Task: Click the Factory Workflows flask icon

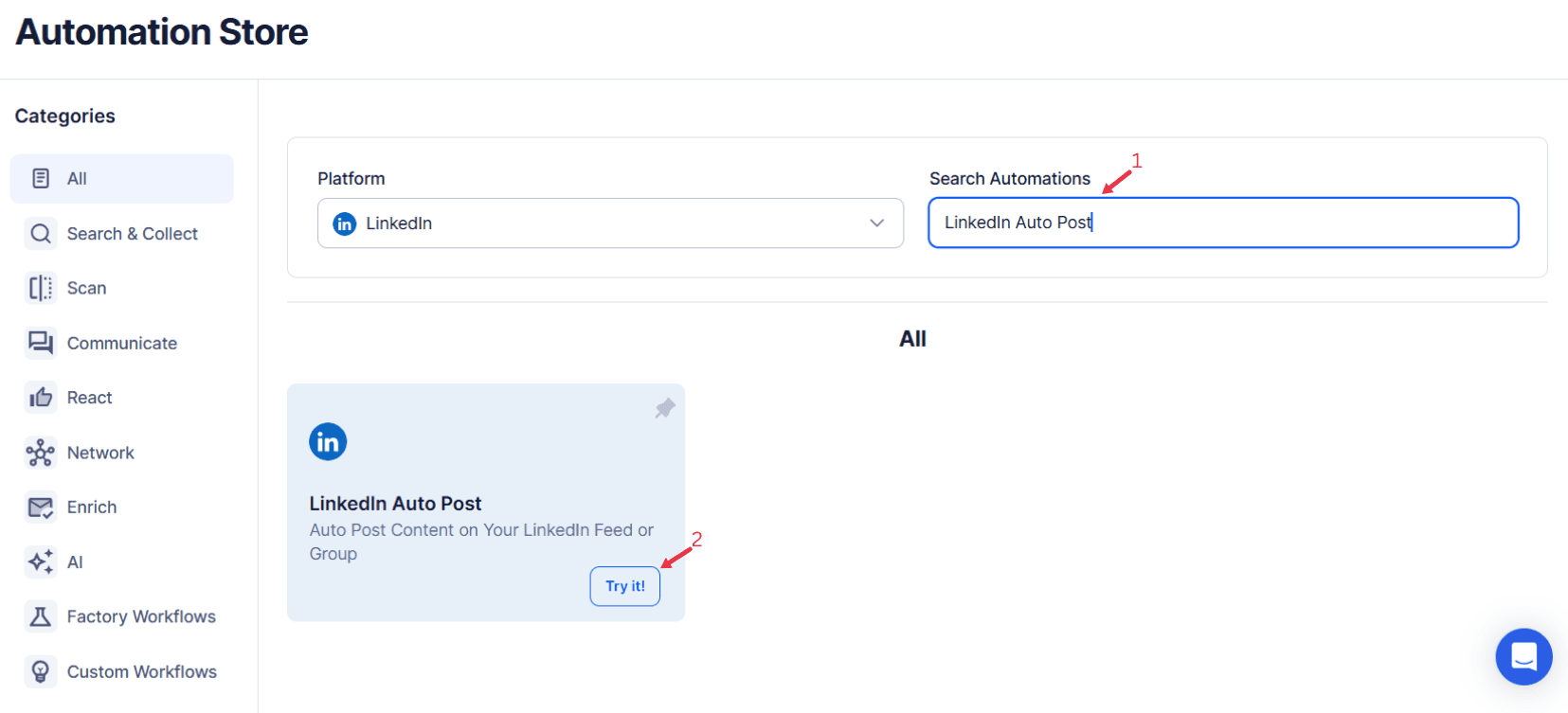Action: click(41, 616)
